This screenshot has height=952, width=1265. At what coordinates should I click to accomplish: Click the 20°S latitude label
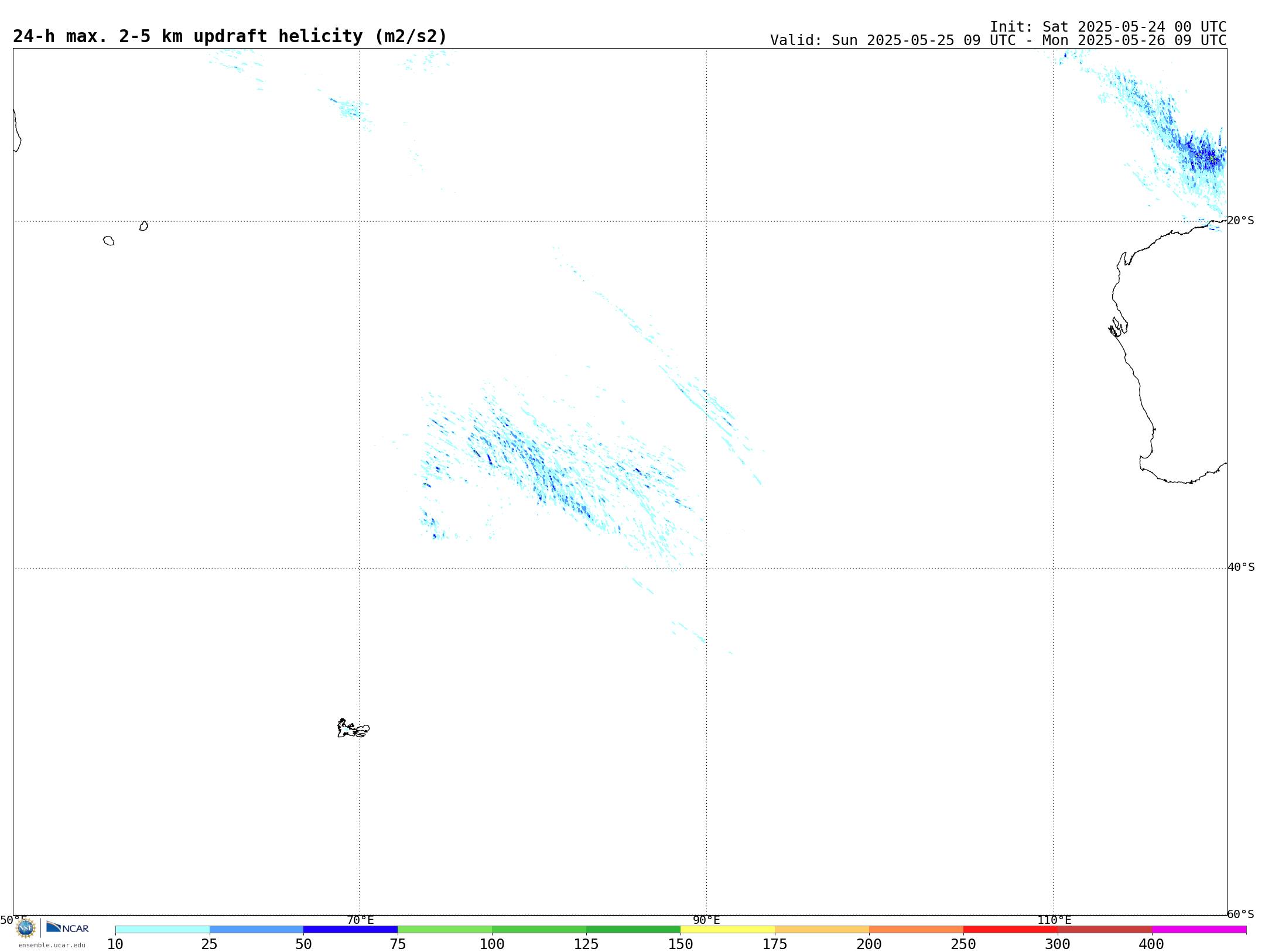click(x=1240, y=221)
